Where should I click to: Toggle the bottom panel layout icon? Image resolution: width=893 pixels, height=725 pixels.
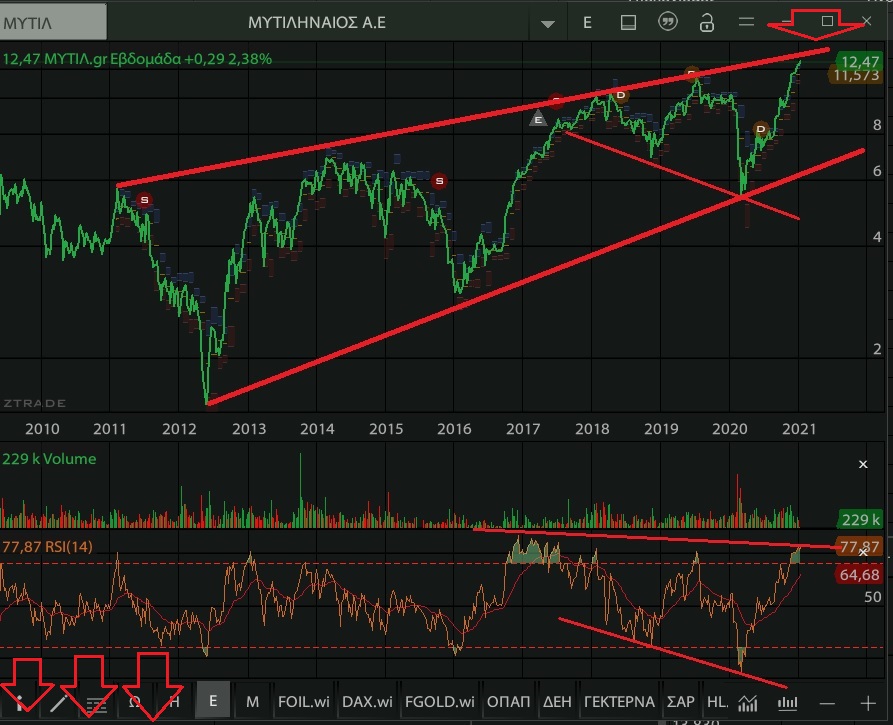pos(628,23)
